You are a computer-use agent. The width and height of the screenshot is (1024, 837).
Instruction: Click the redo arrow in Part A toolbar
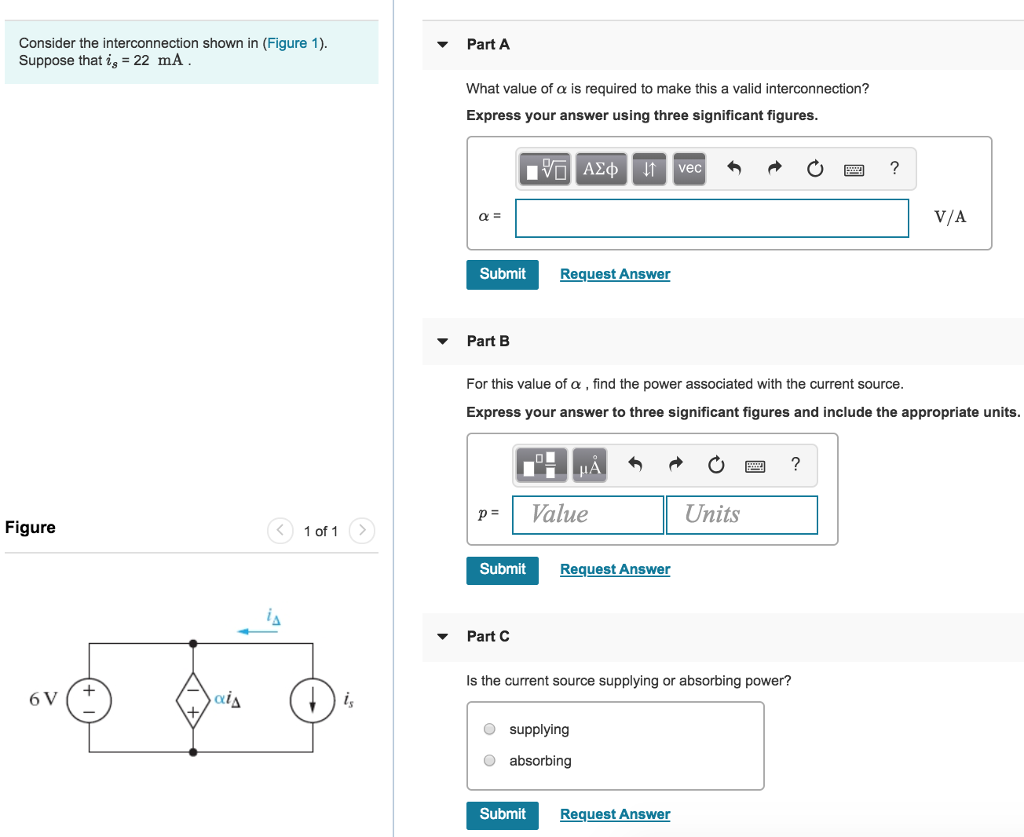tap(774, 168)
